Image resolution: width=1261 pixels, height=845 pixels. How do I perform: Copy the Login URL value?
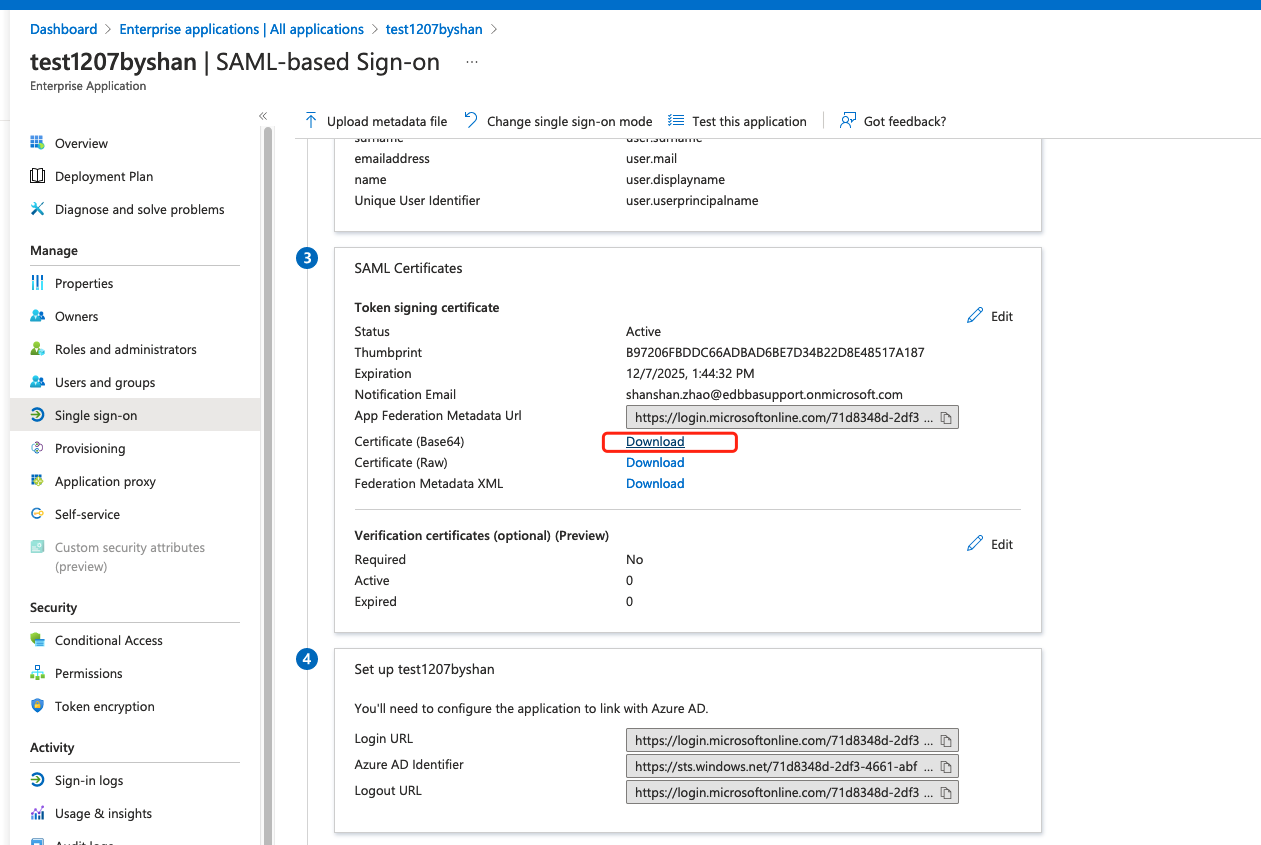tap(946, 741)
